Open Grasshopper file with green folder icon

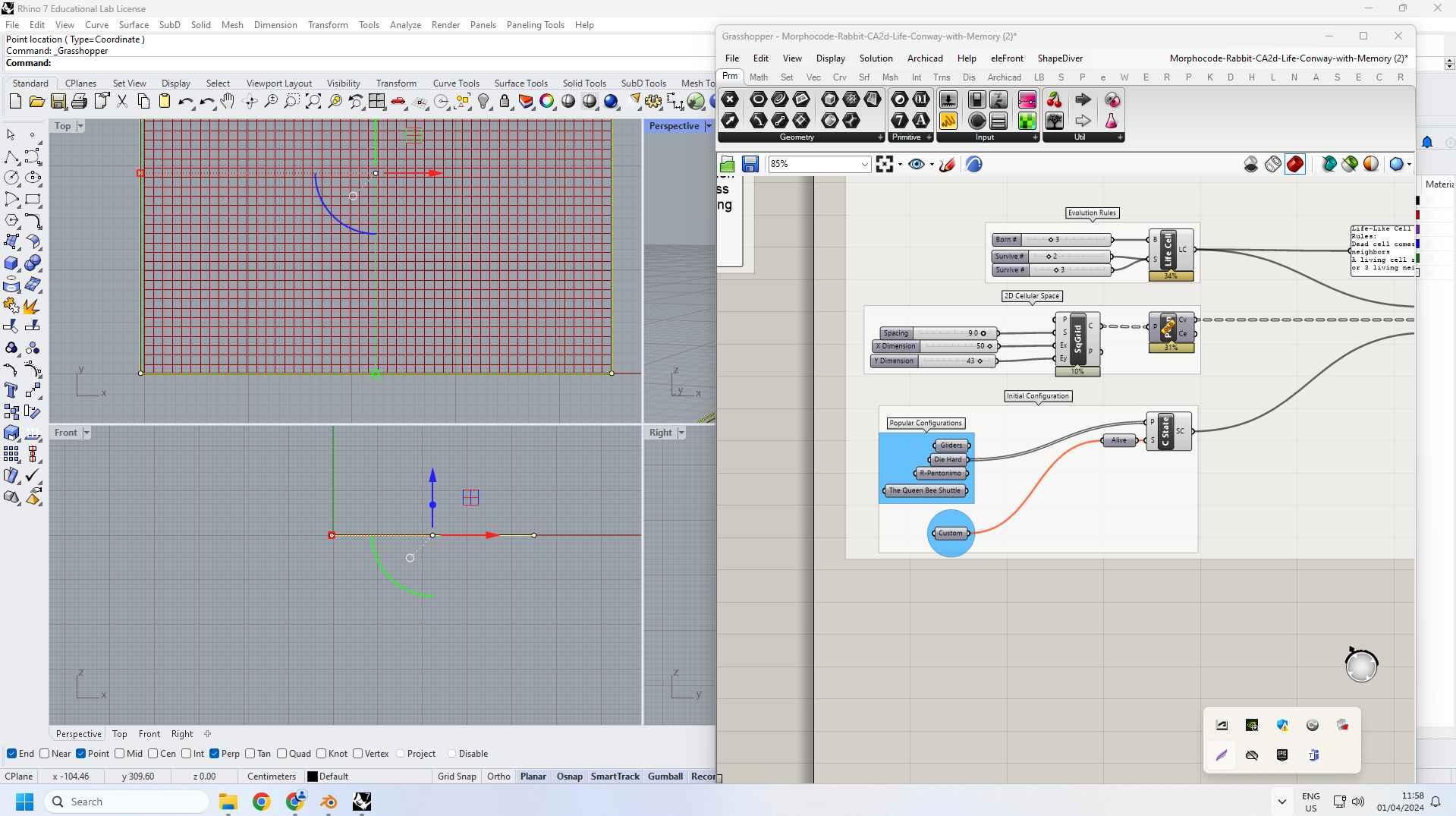pos(728,164)
